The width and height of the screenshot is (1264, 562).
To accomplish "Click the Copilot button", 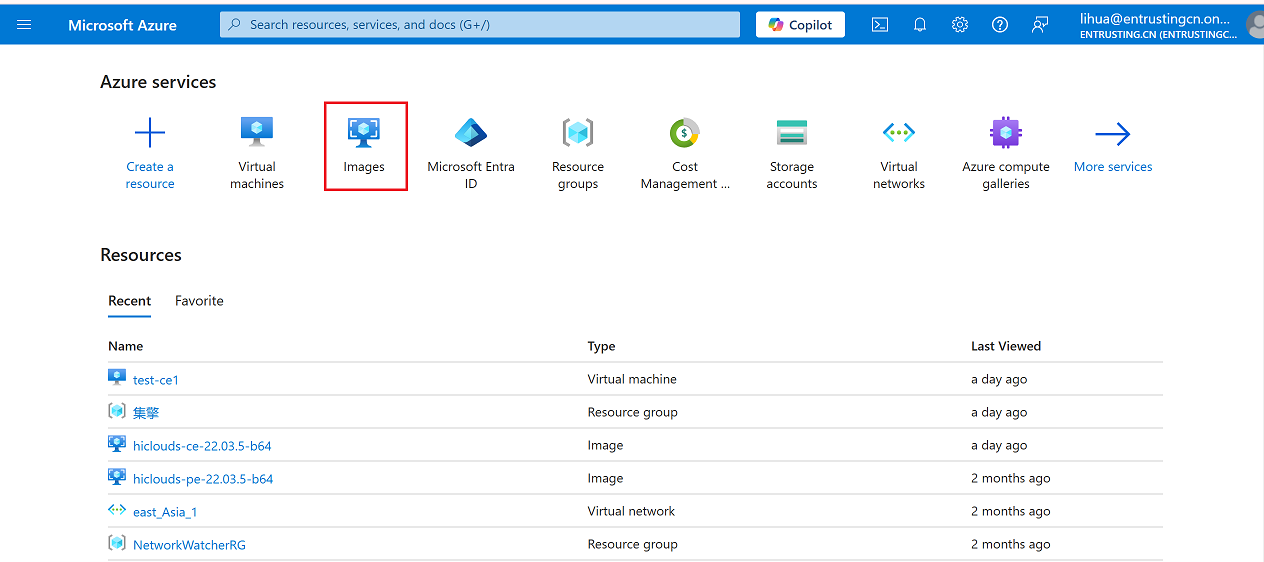I will (x=800, y=25).
